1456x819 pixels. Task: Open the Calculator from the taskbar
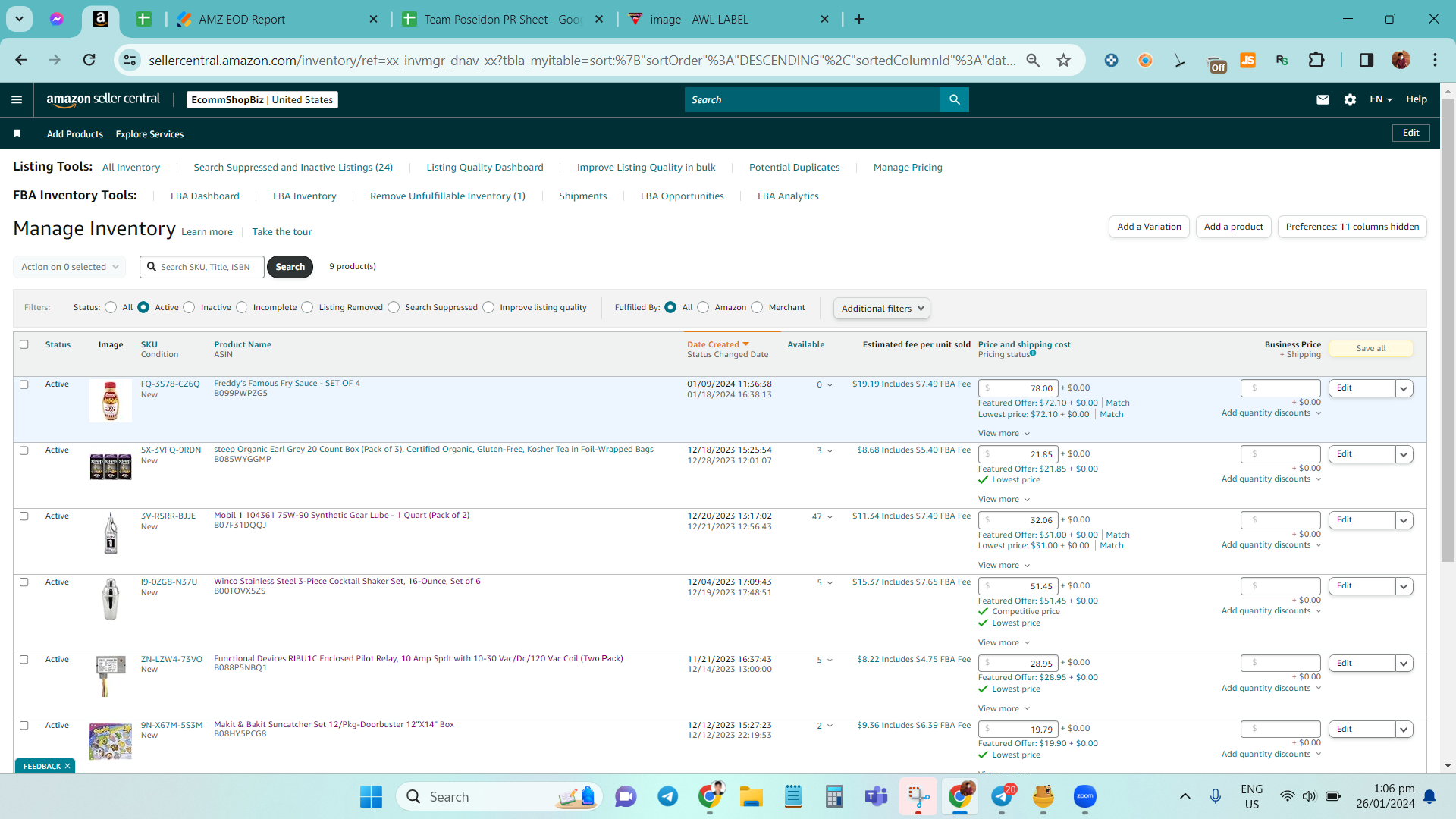[834, 796]
